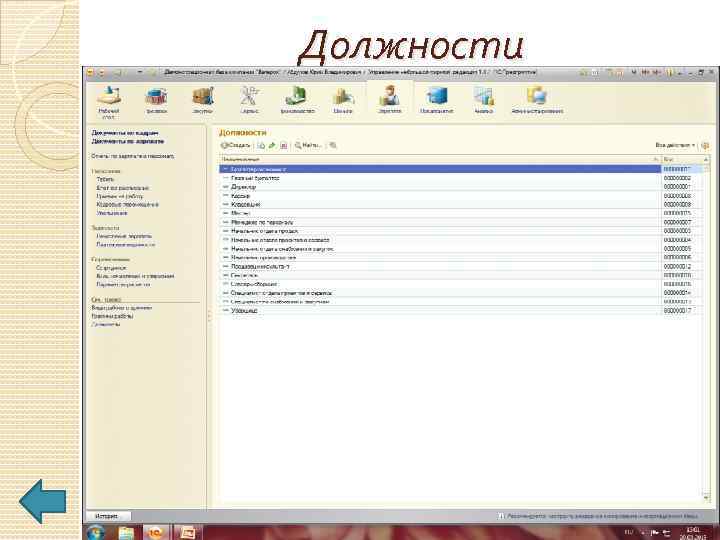Click the red delete mark icon
This screenshot has width=720, height=540.
283,145
